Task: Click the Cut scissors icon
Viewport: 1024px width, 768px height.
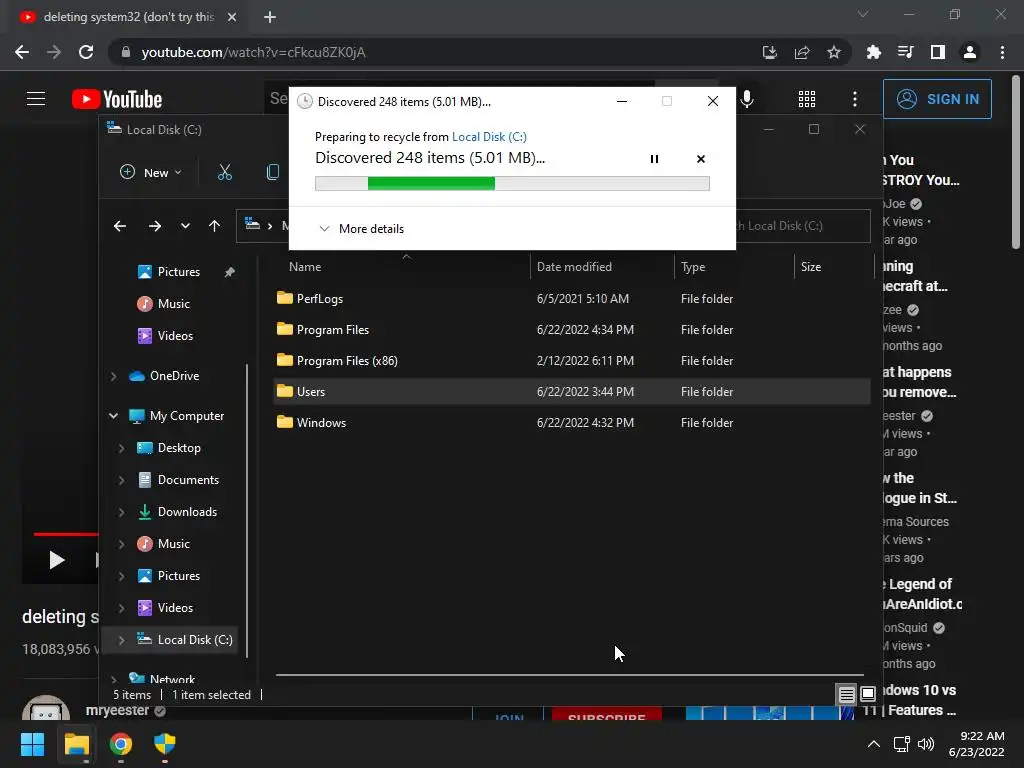Action: pos(225,172)
